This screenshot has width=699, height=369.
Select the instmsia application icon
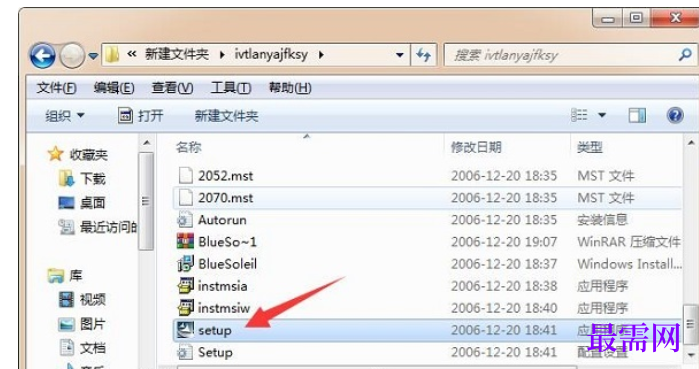click(x=185, y=285)
